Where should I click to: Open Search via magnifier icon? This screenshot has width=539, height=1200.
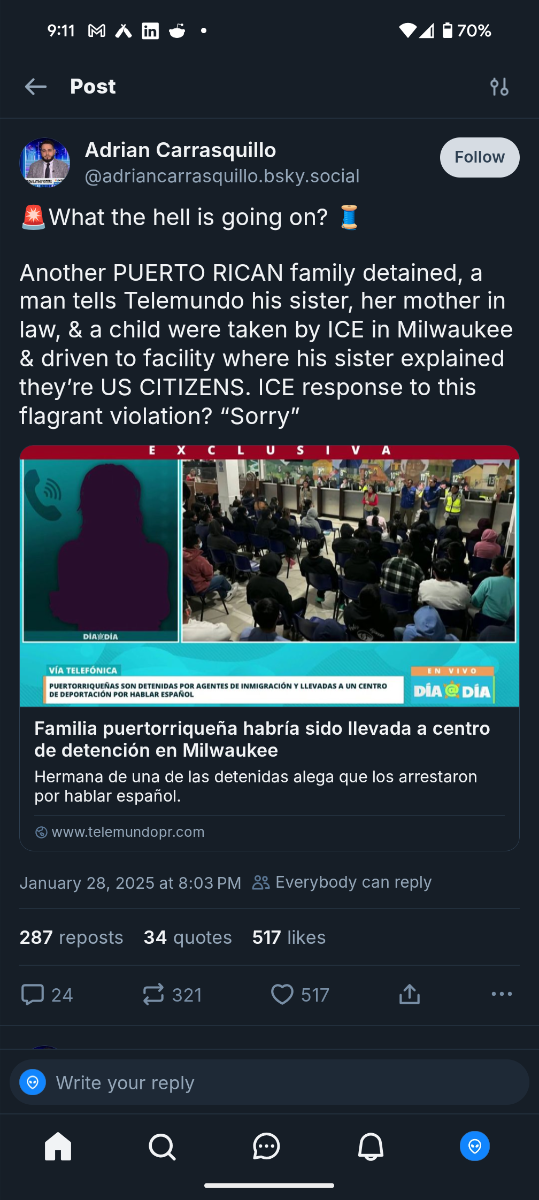coord(162,1146)
